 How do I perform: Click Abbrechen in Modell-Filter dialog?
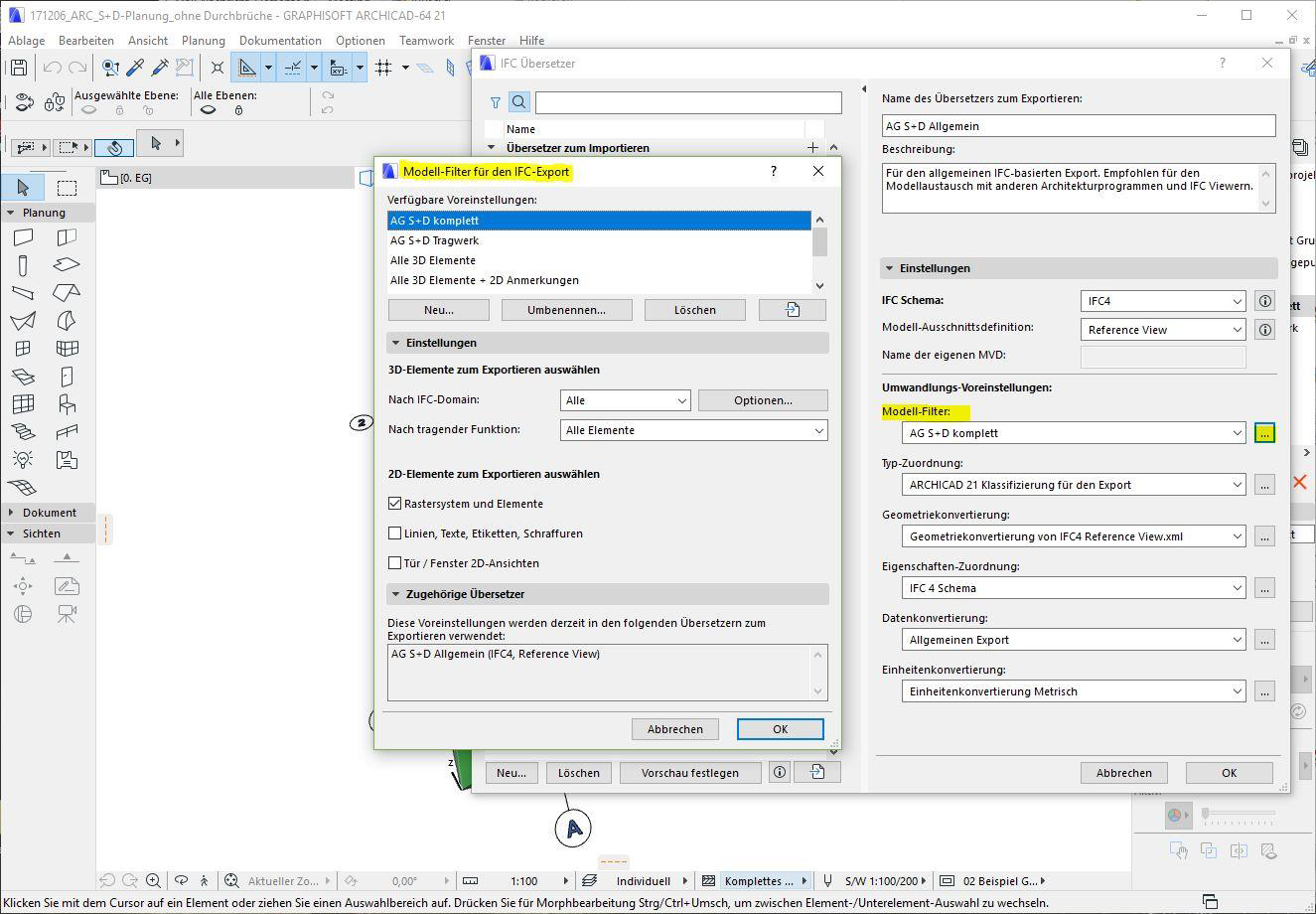click(x=675, y=729)
